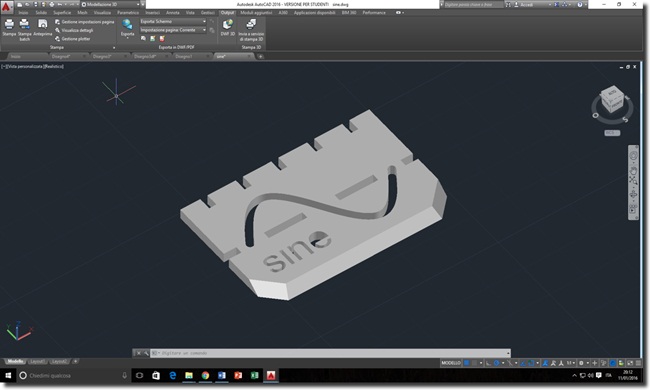The image size is (650, 390).
Task: Expand Modellazione 3D workspace dropdown
Action: (x=112, y=5)
